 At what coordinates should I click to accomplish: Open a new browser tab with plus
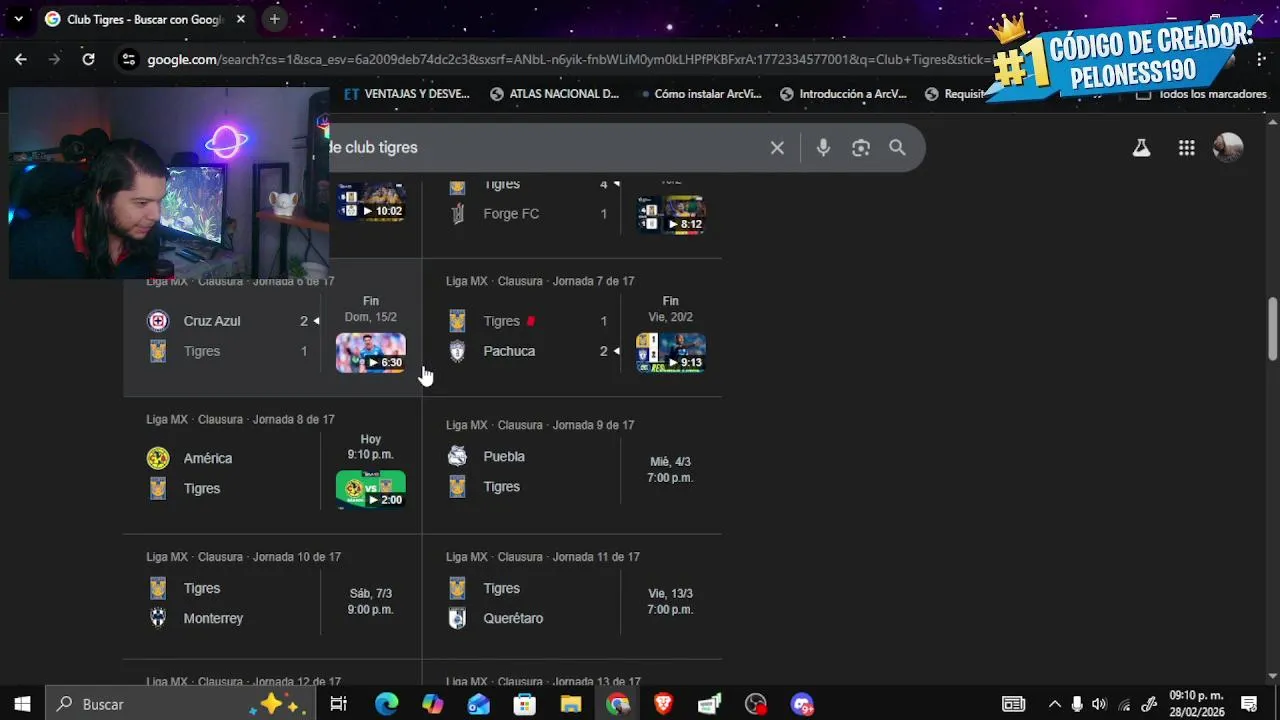[x=274, y=19]
